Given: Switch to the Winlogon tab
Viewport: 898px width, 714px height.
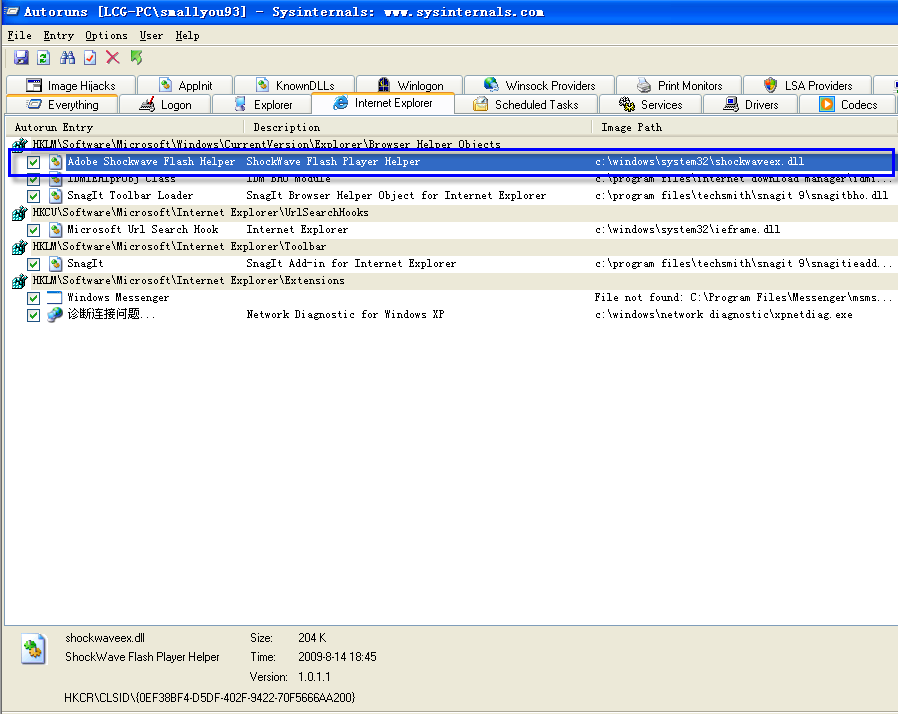Looking at the screenshot, I should point(409,85).
